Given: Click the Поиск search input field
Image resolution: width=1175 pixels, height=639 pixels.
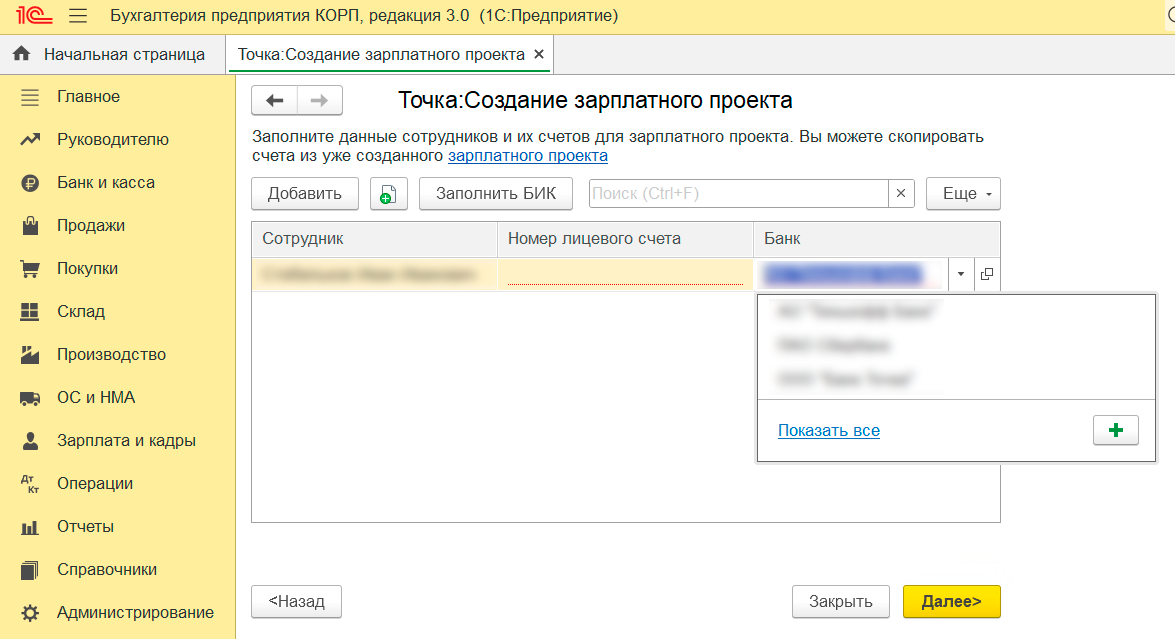Looking at the screenshot, I should [x=738, y=194].
